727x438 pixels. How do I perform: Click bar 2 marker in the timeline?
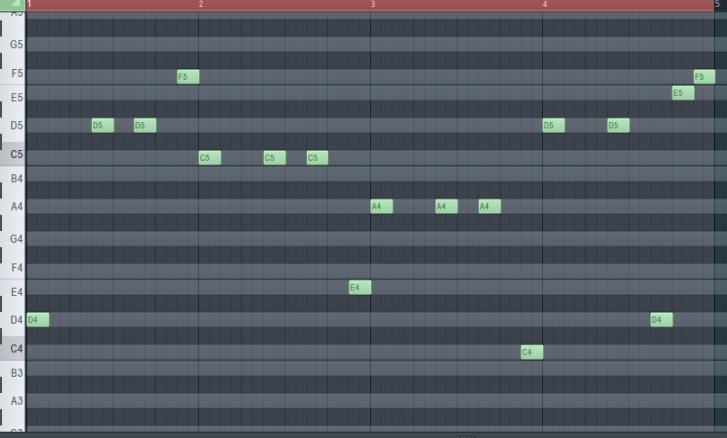point(201,4)
